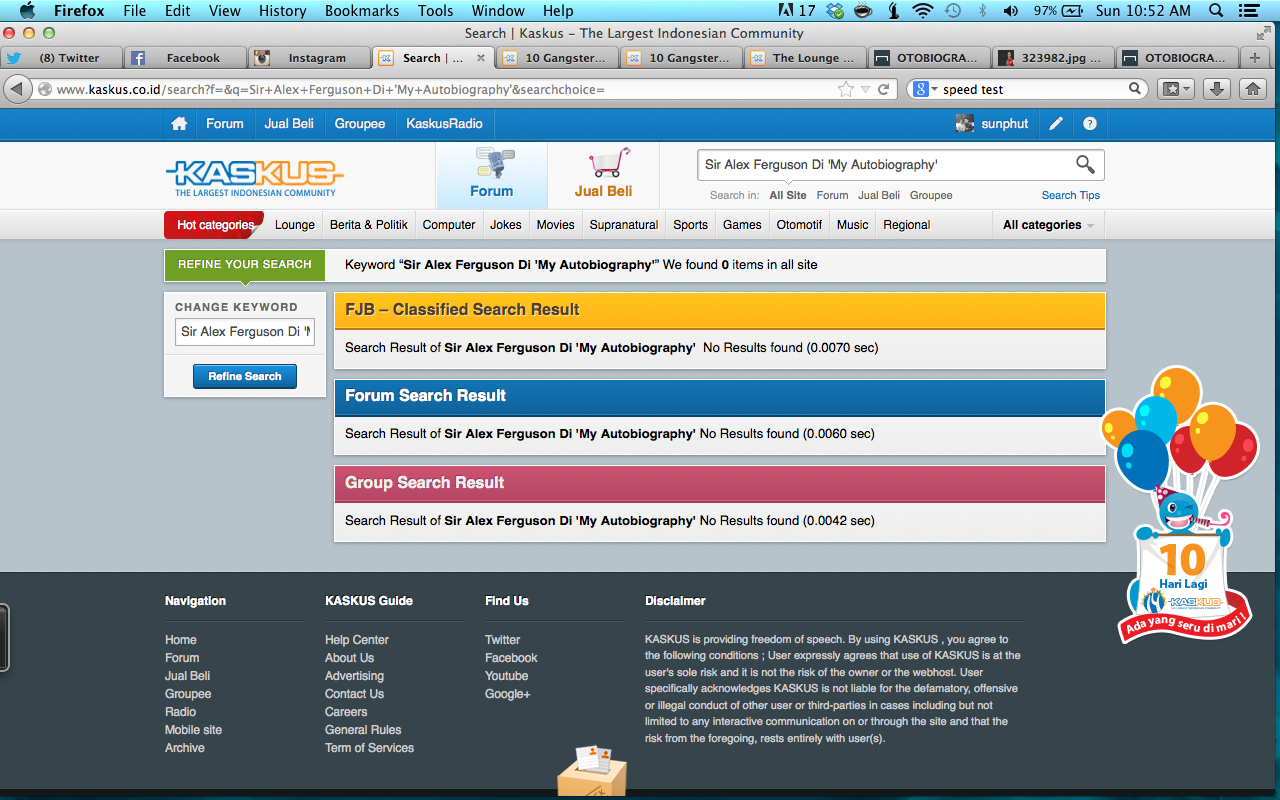Click the sunphut username link
Viewport: 1280px width, 800px height.
pyautogui.click(x=1005, y=124)
